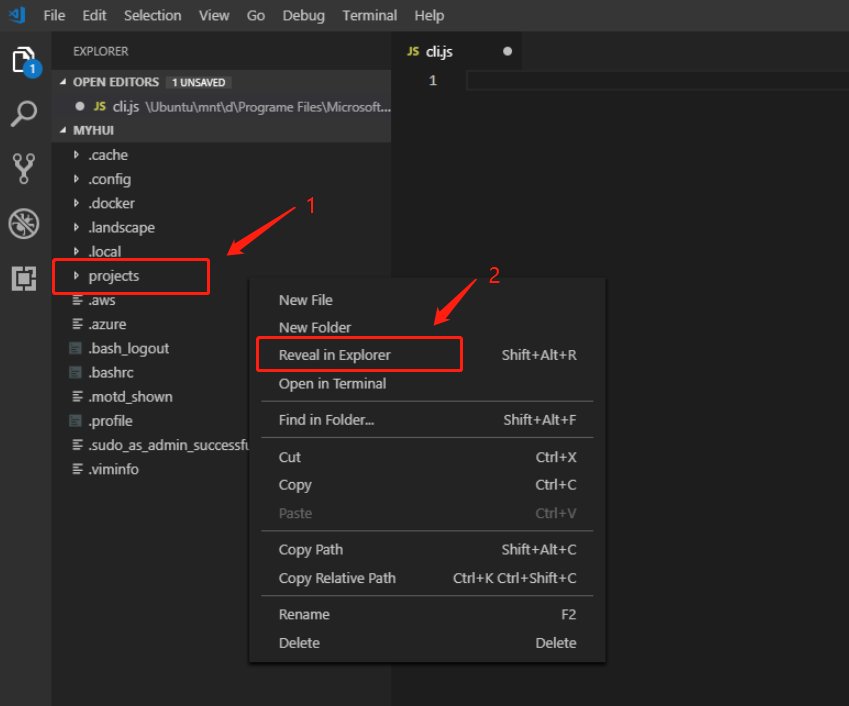
Task: Collapse the MYHUI workspace section
Action: [65, 130]
